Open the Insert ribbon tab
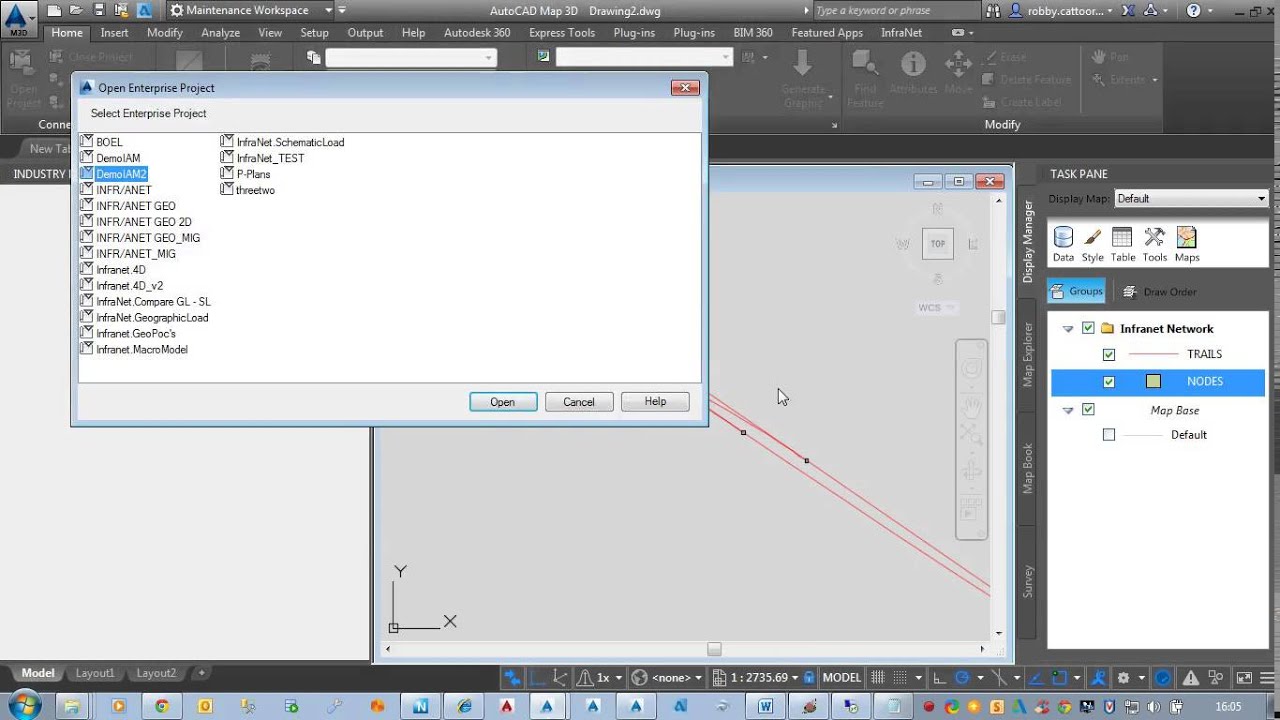This screenshot has width=1280, height=720. pyautogui.click(x=114, y=32)
